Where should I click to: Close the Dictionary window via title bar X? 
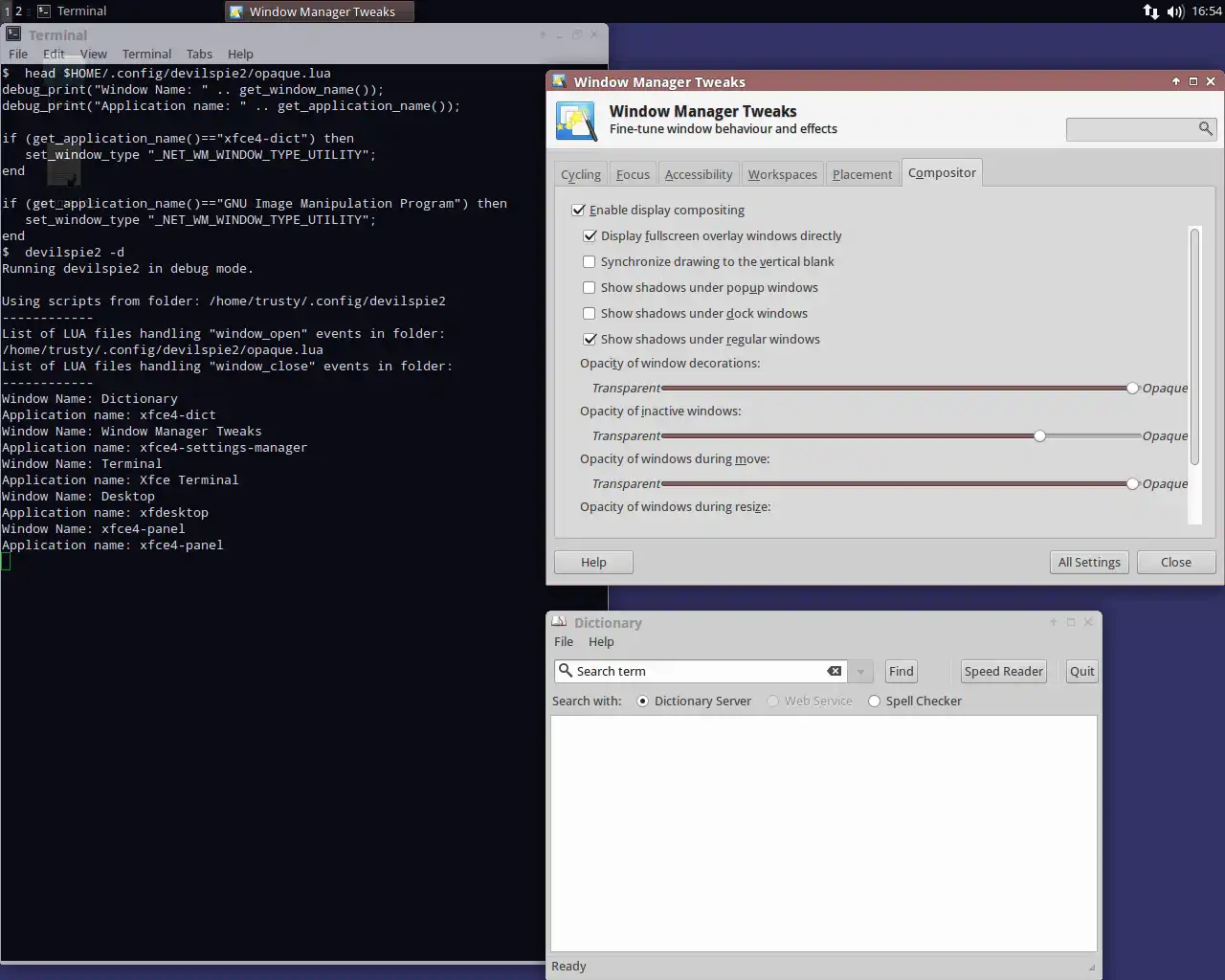(x=1088, y=622)
